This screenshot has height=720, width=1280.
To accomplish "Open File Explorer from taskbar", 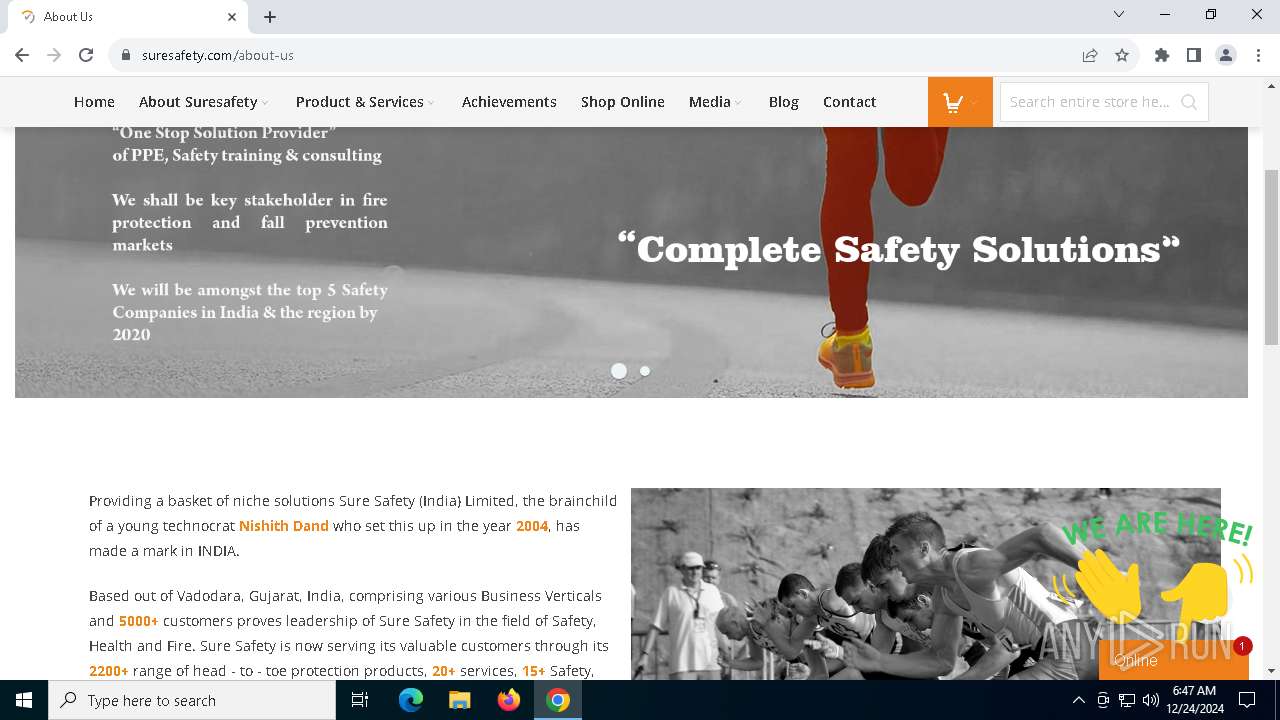I will [460, 700].
